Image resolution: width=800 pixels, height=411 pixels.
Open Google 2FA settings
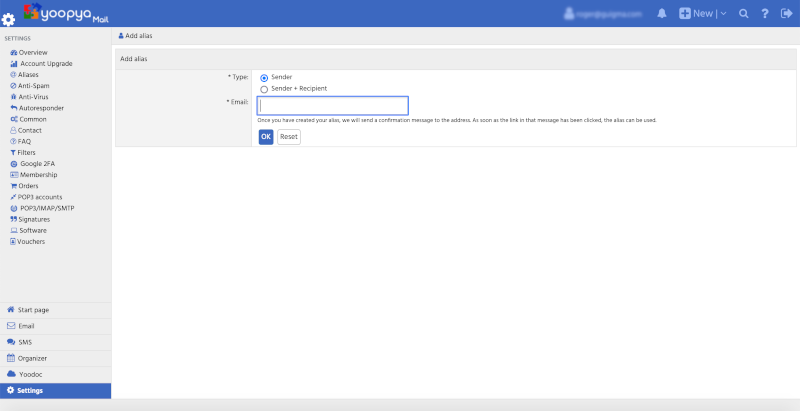[36, 163]
